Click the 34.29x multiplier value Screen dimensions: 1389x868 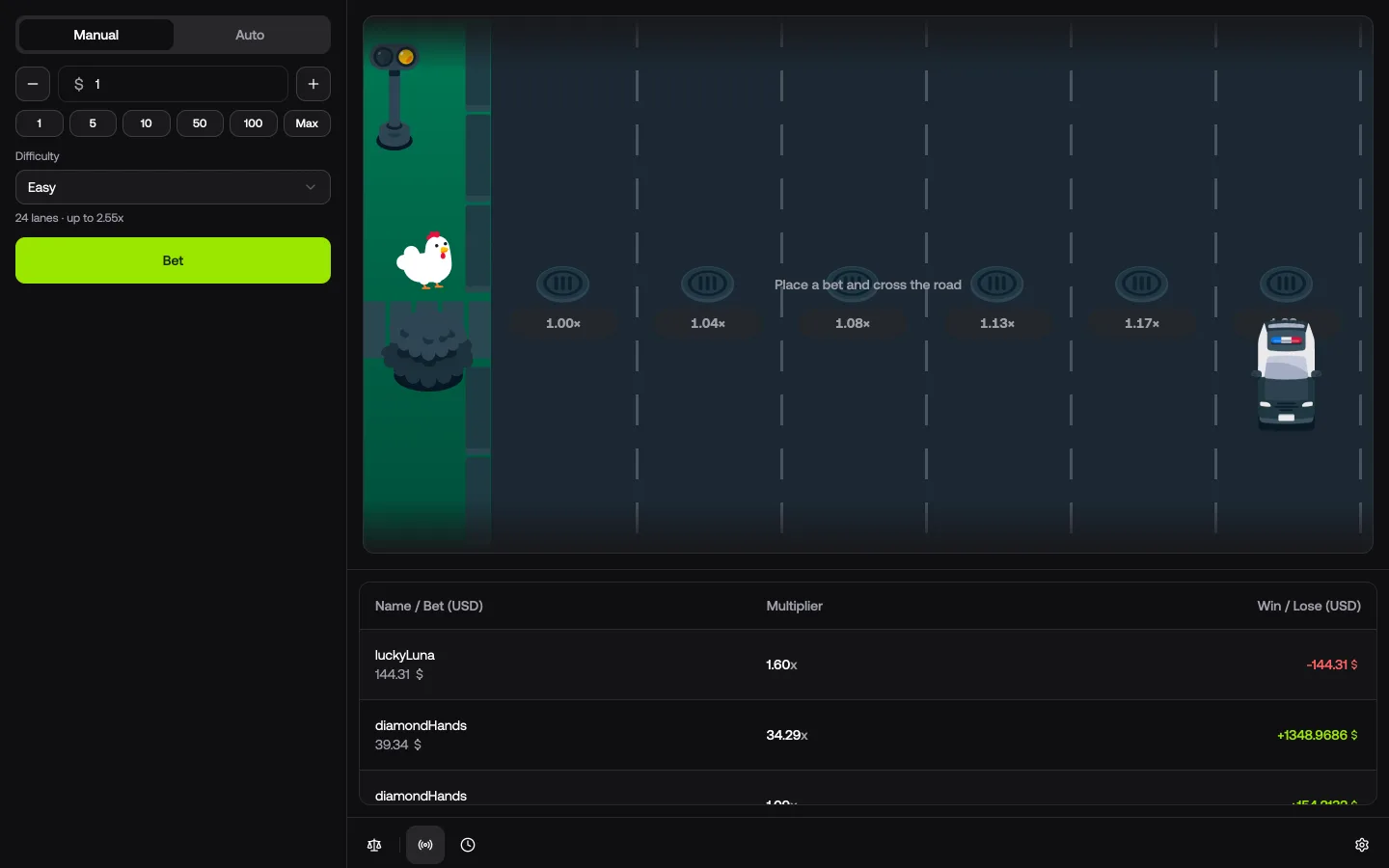coord(787,735)
